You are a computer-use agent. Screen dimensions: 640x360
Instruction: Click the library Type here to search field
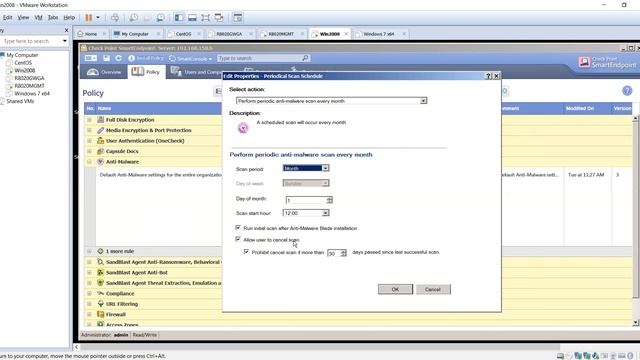tap(31, 41)
